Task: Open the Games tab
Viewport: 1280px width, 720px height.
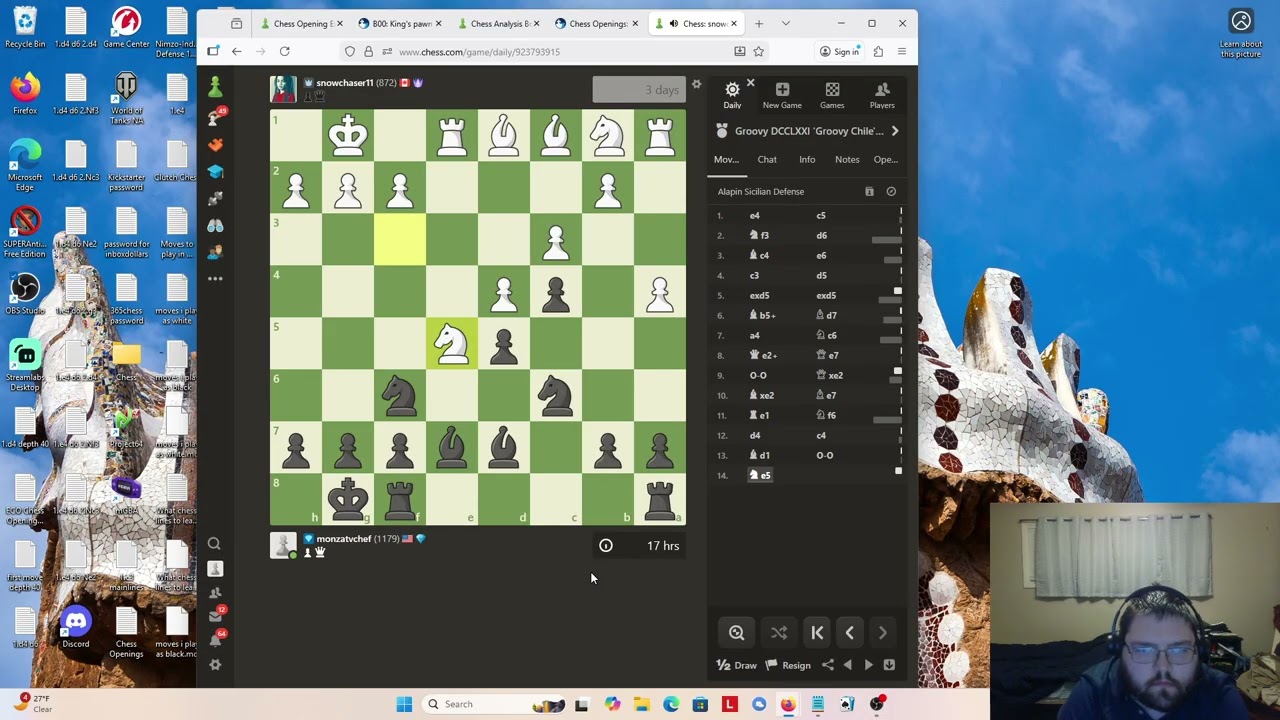Action: tap(832, 96)
